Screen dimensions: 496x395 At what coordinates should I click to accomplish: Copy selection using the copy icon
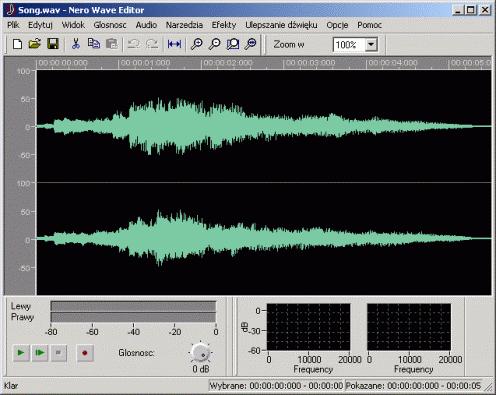pos(94,44)
